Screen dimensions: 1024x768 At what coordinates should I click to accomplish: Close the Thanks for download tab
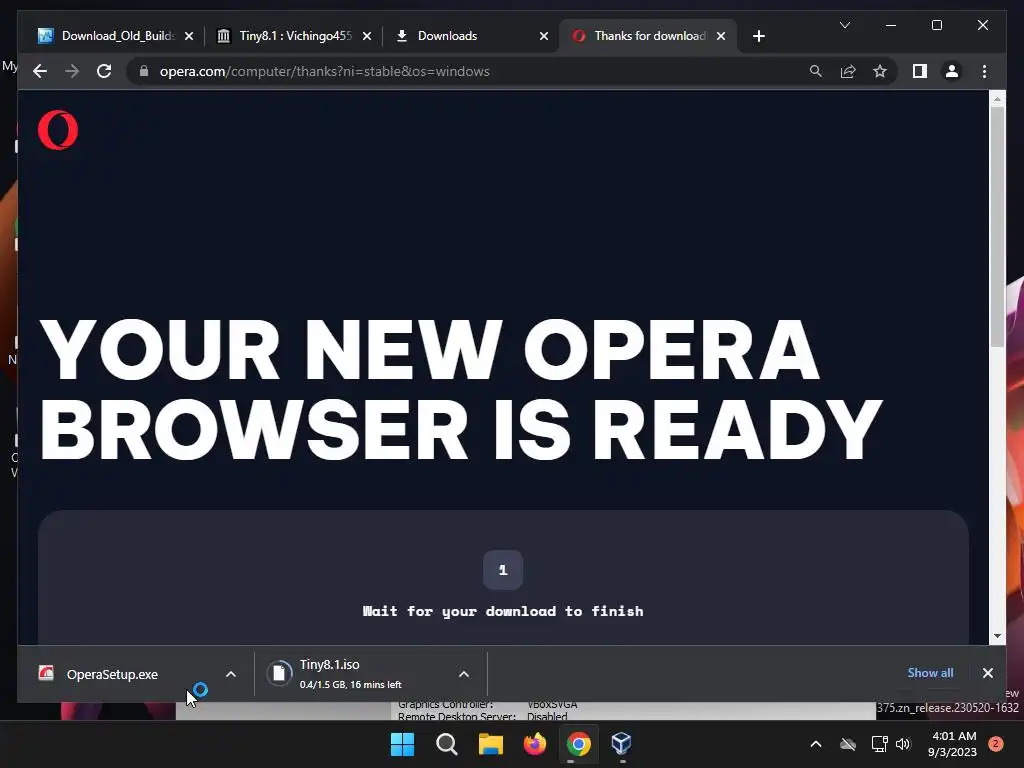click(x=721, y=36)
